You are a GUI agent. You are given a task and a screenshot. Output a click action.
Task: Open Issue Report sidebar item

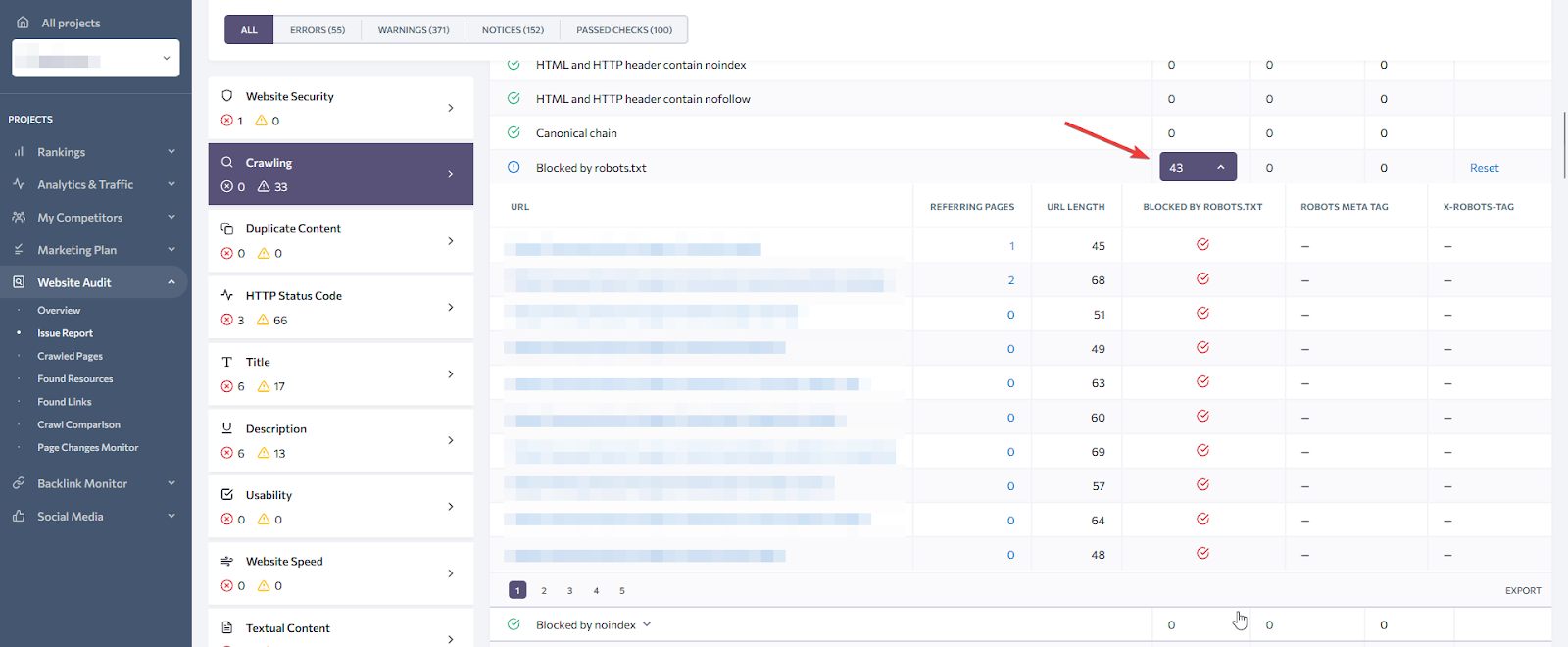coord(65,333)
